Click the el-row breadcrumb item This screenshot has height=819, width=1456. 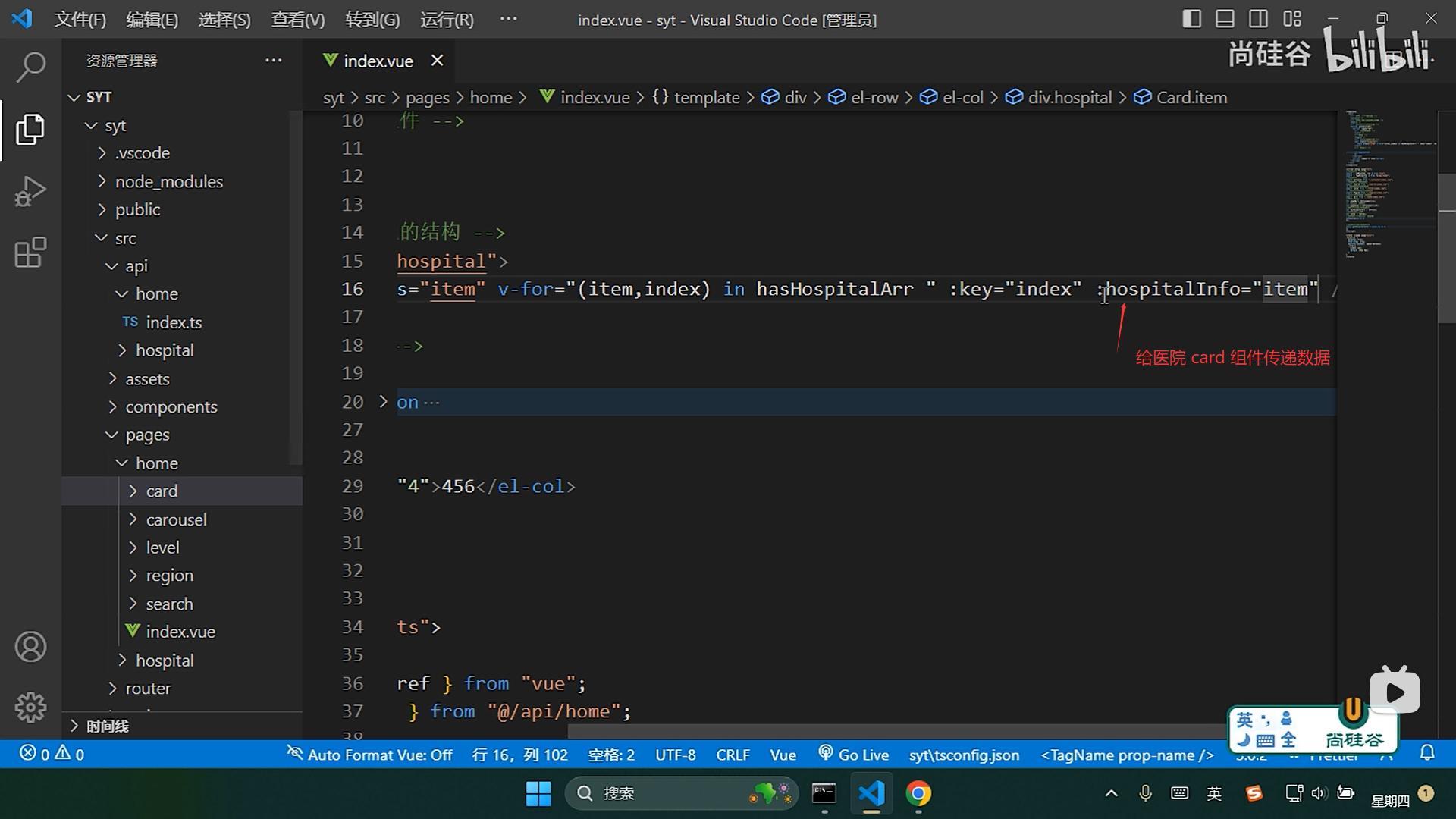(x=874, y=97)
